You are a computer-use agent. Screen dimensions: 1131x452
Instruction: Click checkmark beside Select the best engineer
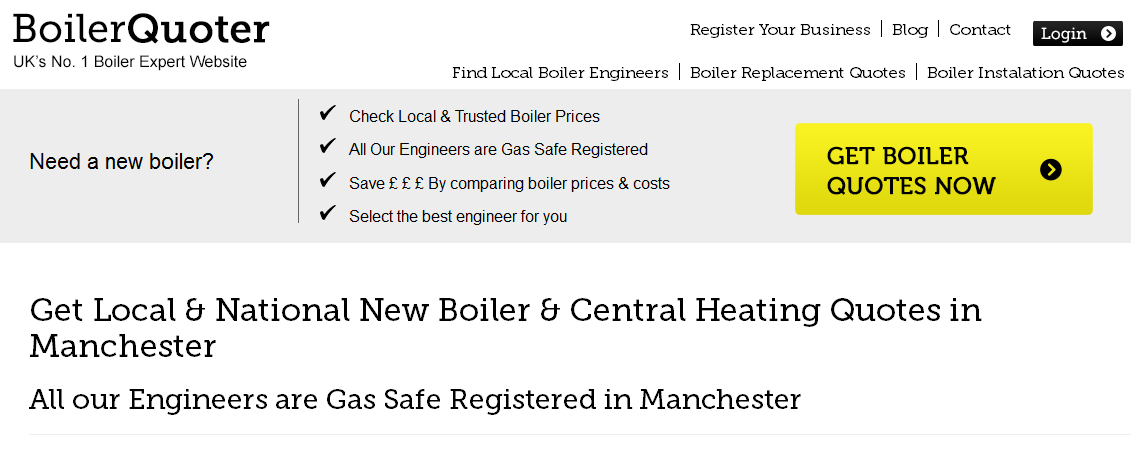[327, 213]
